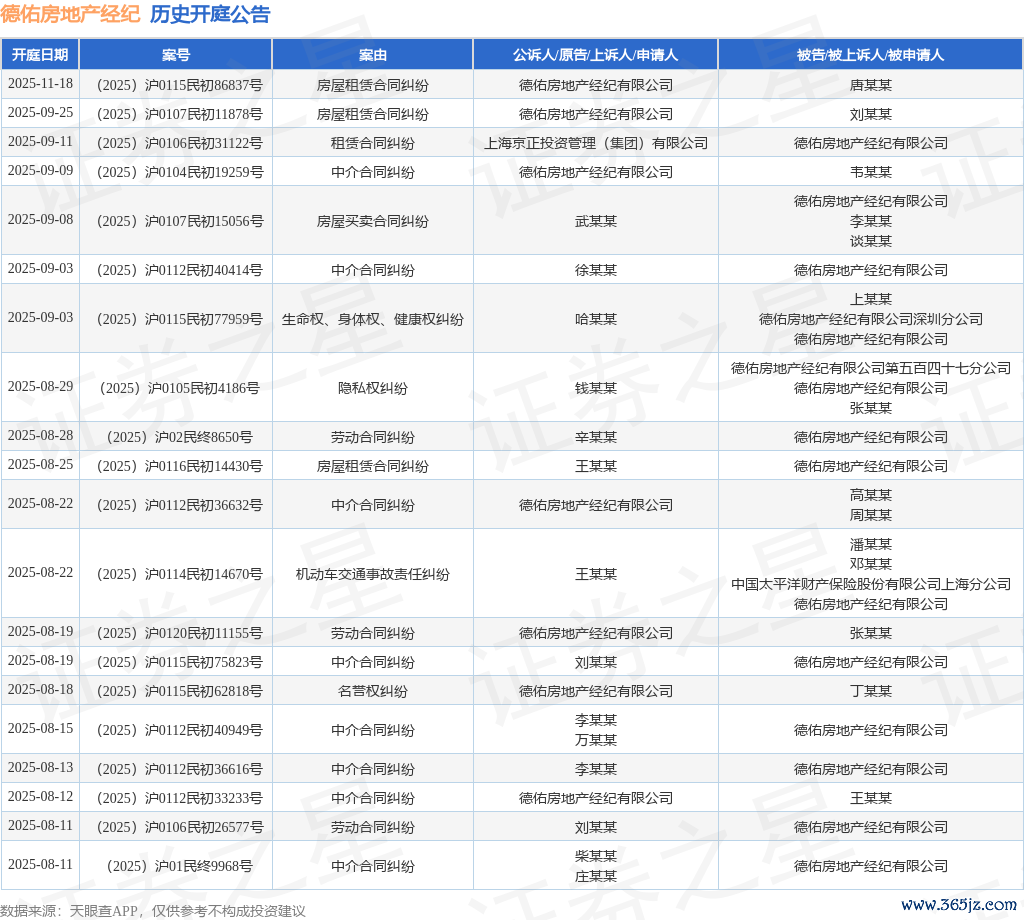Viewport: 1024px width, 920px height.
Task: Click the 公诉人/原告/上诉人/申请人 column header
Action: (595, 55)
